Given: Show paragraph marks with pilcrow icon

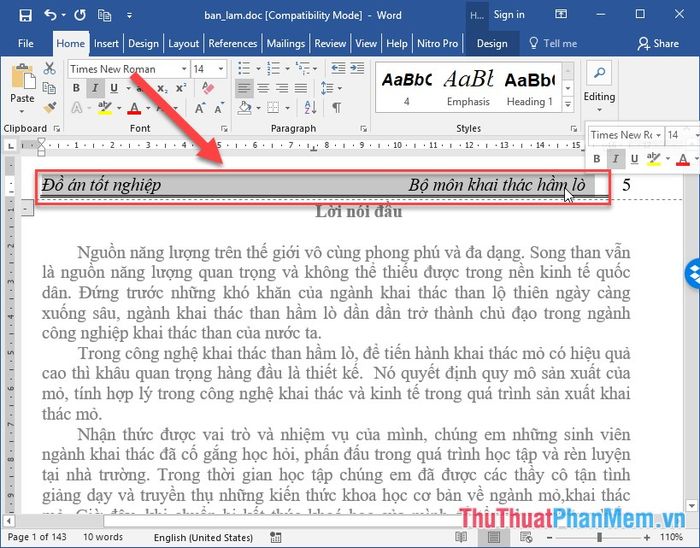Looking at the screenshot, I should point(337,107).
